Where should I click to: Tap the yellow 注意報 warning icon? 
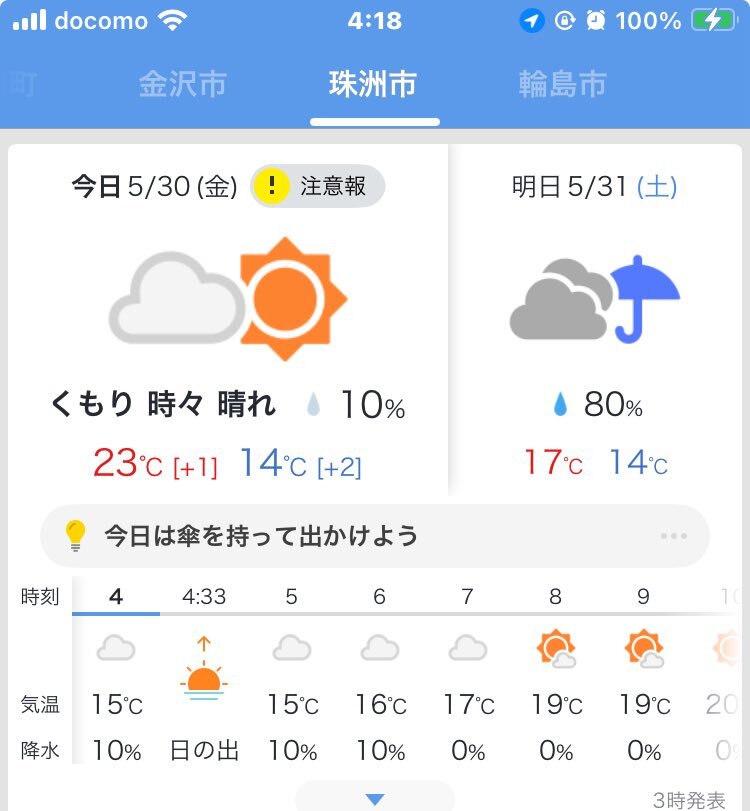(272, 186)
